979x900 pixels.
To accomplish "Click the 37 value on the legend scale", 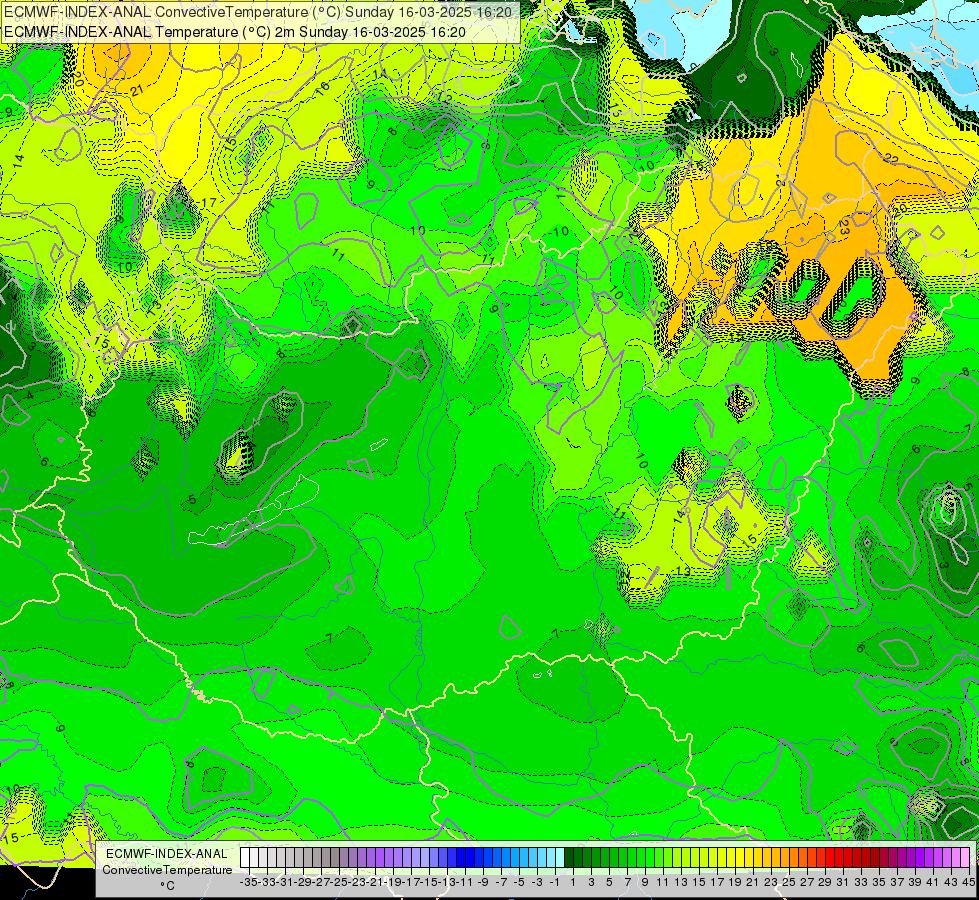I will [897, 883].
